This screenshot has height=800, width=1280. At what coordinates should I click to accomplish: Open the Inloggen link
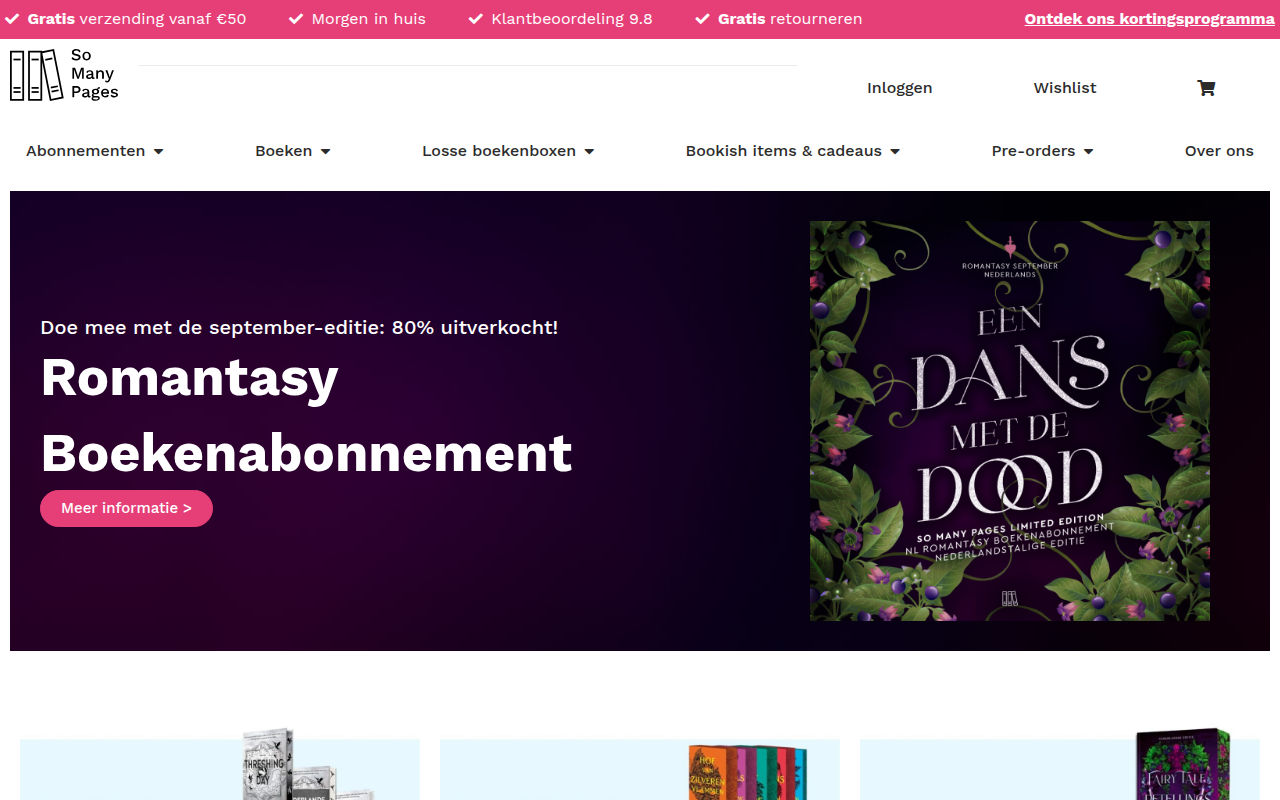899,88
